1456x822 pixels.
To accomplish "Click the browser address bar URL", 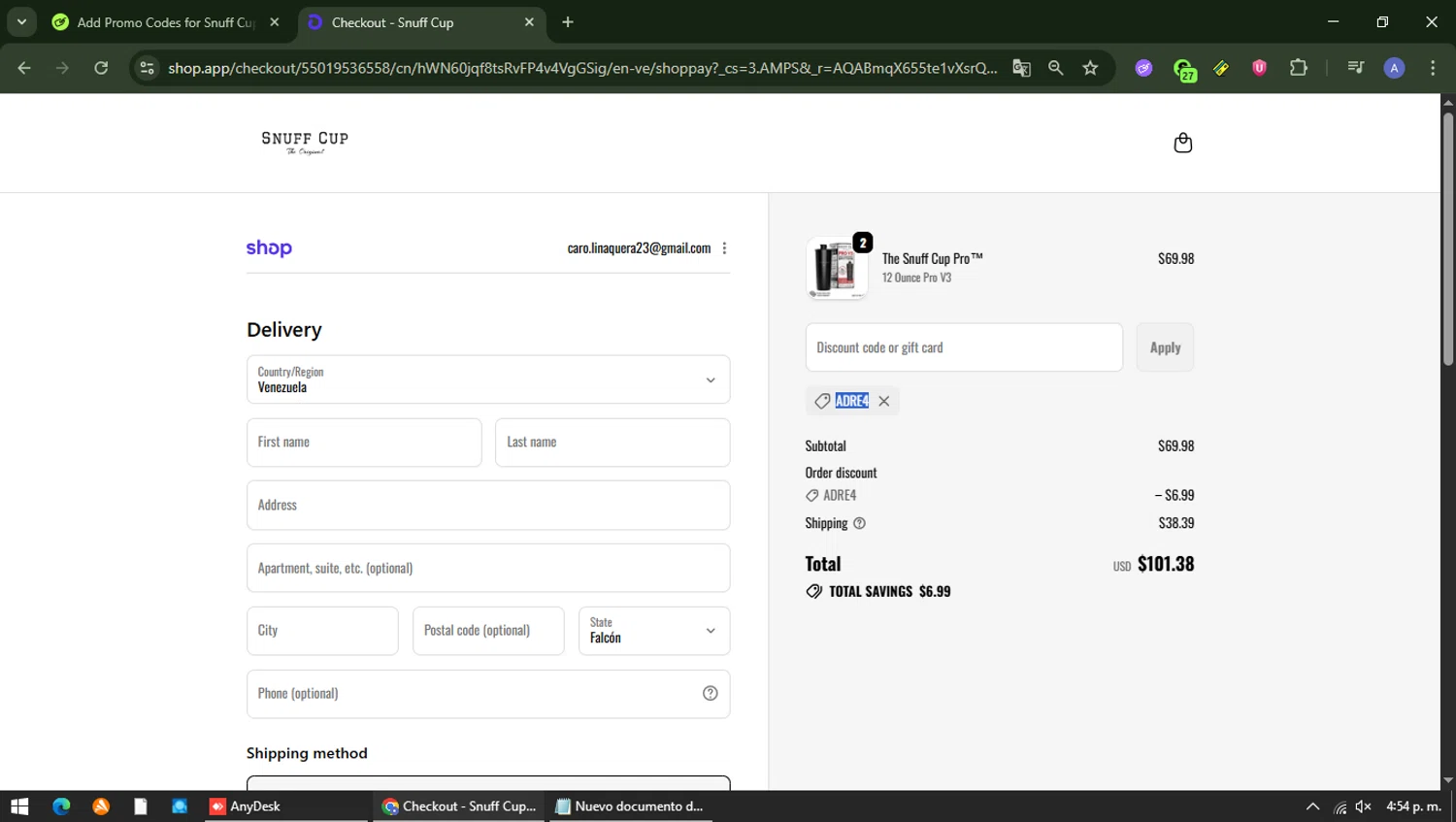I will pyautogui.click(x=582, y=68).
